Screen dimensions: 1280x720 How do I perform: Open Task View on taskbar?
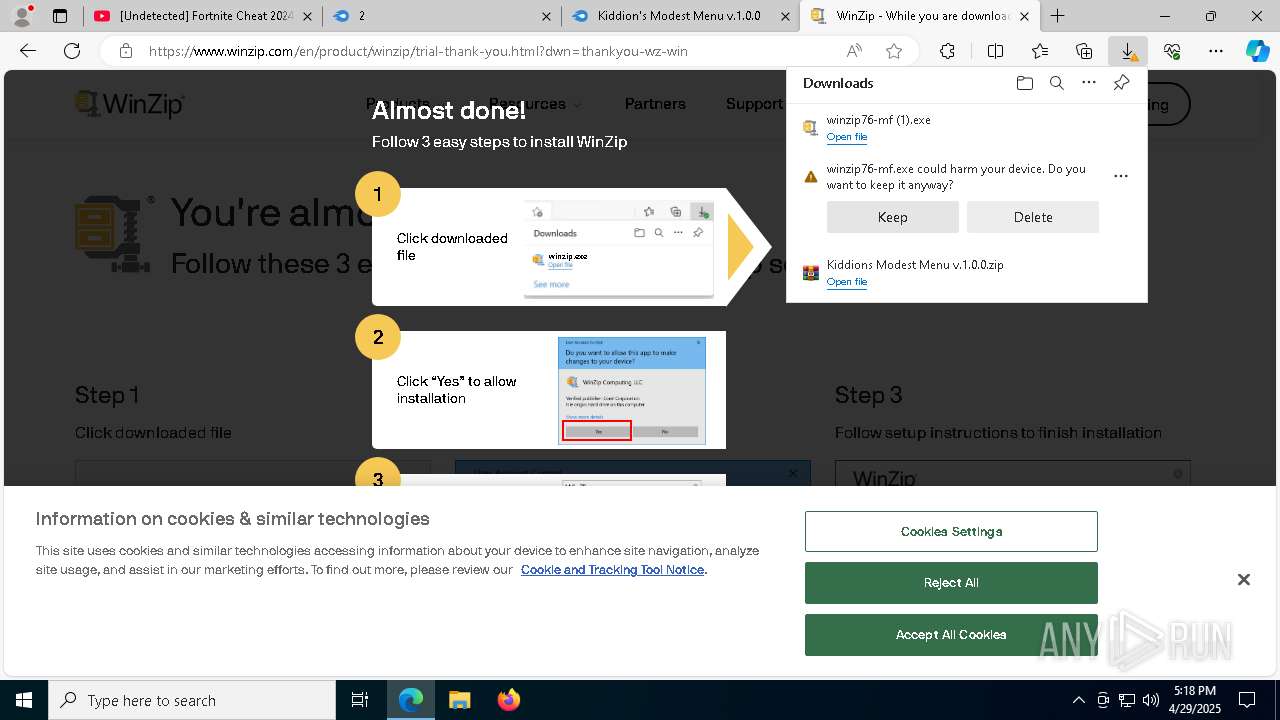pyautogui.click(x=360, y=700)
